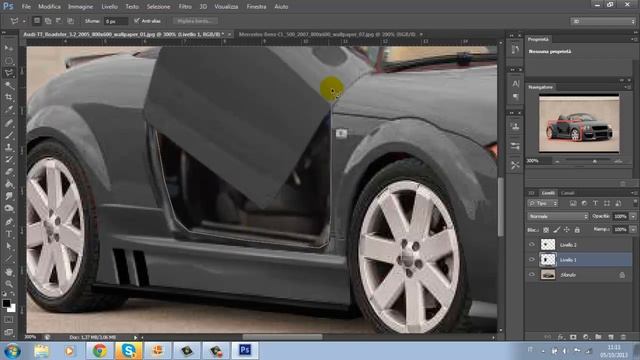Swap foreground and background colors
The width and height of the screenshot is (640, 360).
pos(13,294)
